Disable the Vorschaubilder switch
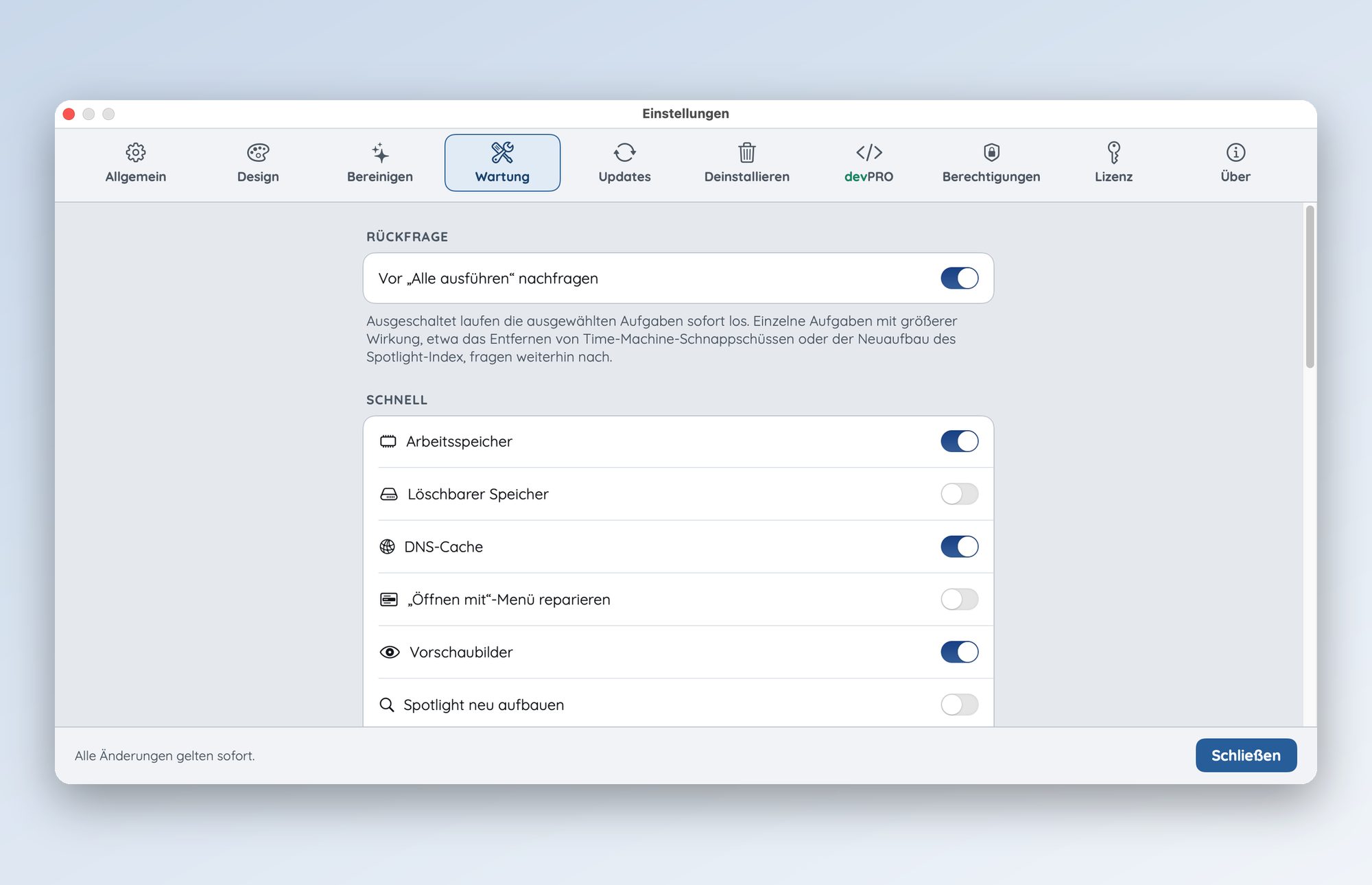Viewport: 1372px width, 885px height. coord(959,652)
